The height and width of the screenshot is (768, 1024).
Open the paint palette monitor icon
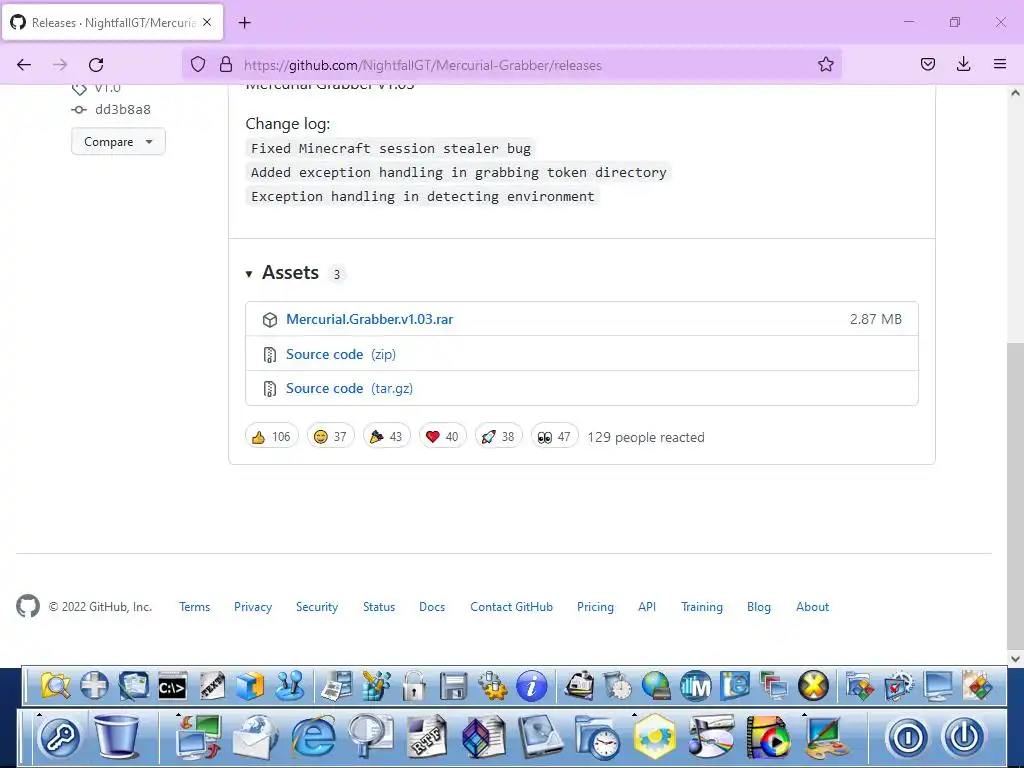point(827,737)
